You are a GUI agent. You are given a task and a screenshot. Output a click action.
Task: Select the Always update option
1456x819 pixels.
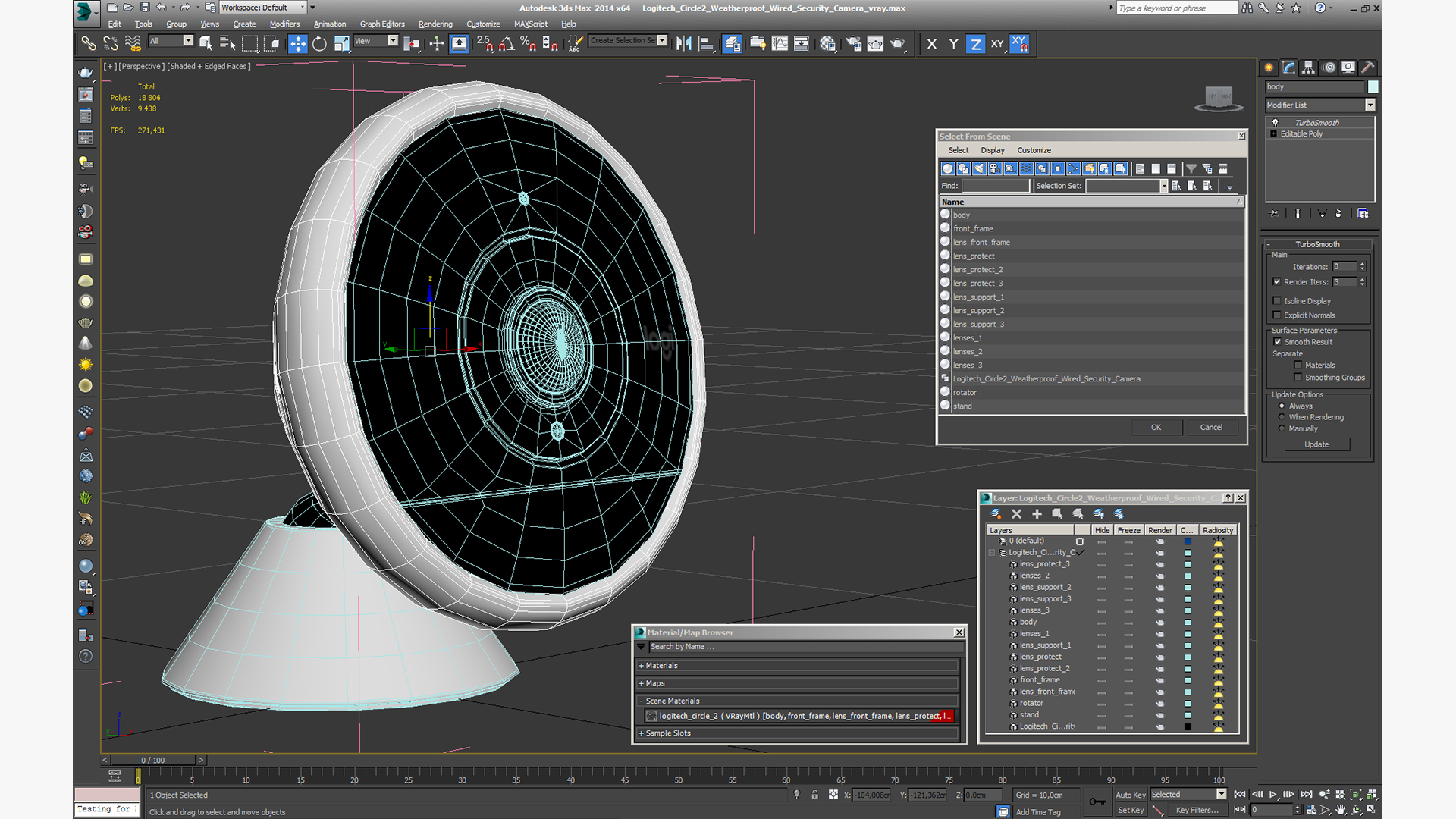point(1282,406)
